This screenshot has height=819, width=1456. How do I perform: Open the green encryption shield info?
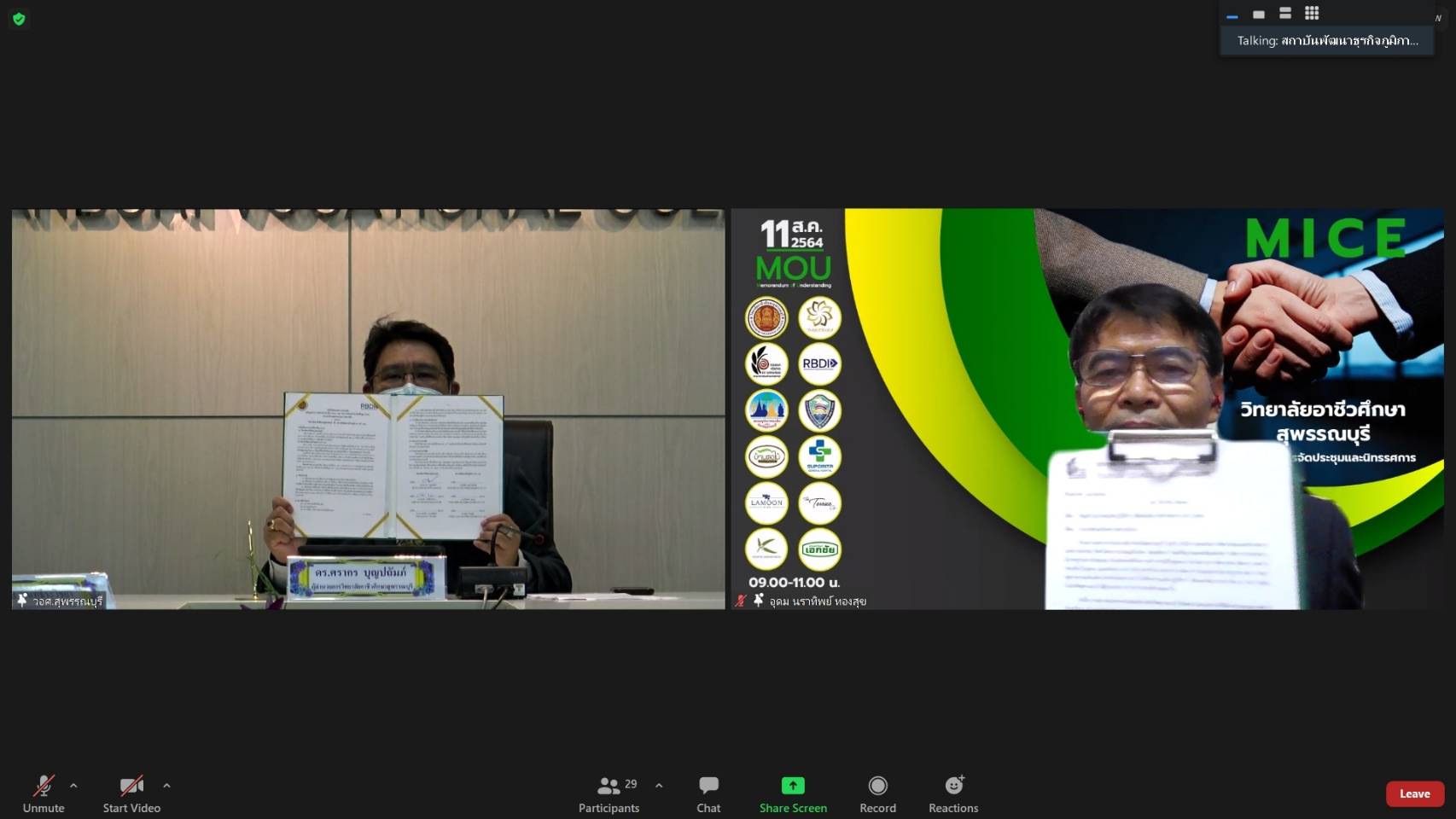tap(19, 19)
